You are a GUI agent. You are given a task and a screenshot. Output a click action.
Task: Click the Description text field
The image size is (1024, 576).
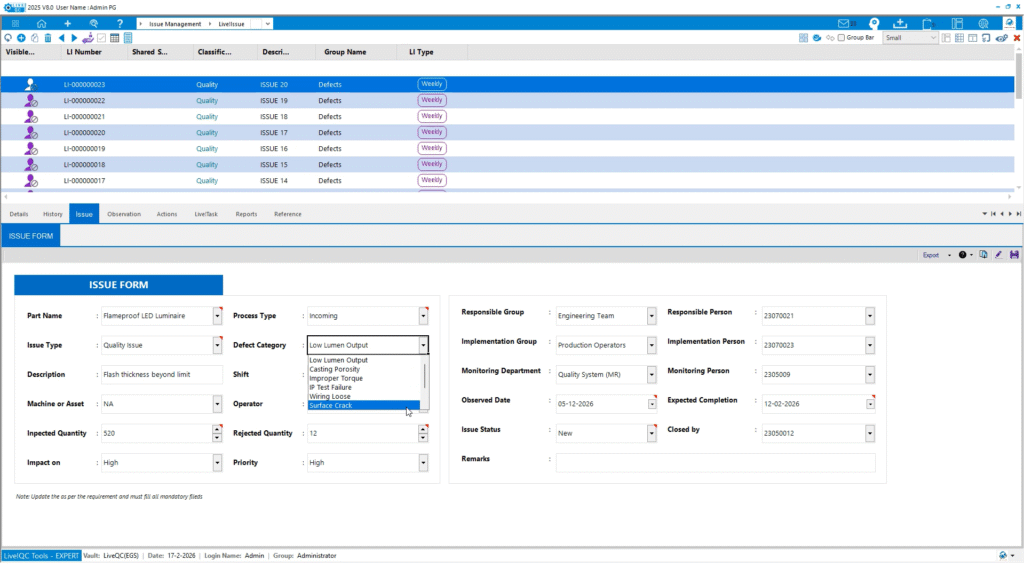pos(162,374)
